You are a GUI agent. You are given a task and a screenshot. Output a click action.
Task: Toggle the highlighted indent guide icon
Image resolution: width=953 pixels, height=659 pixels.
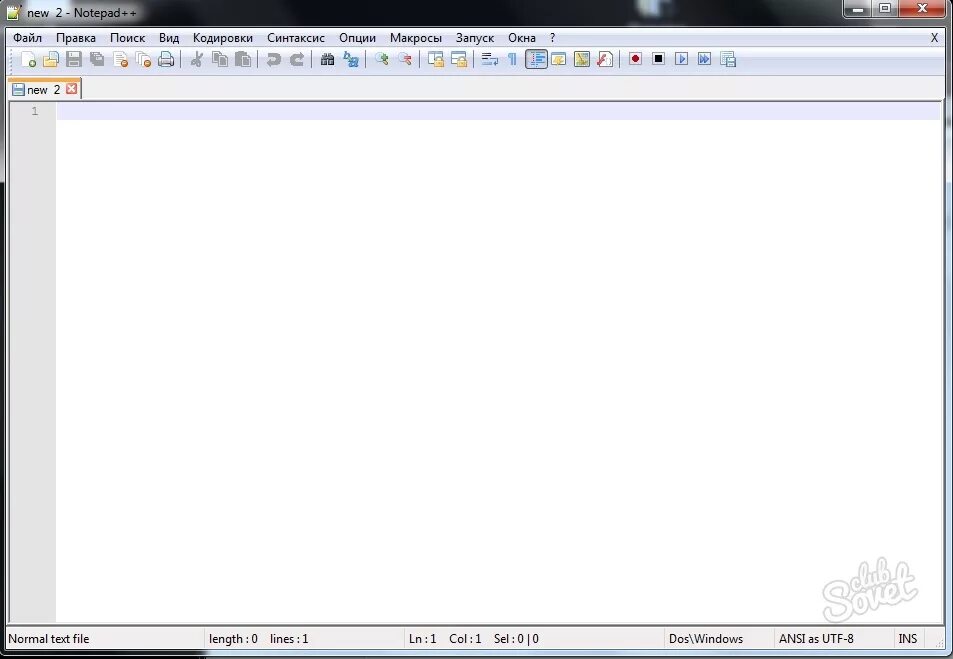[536, 59]
